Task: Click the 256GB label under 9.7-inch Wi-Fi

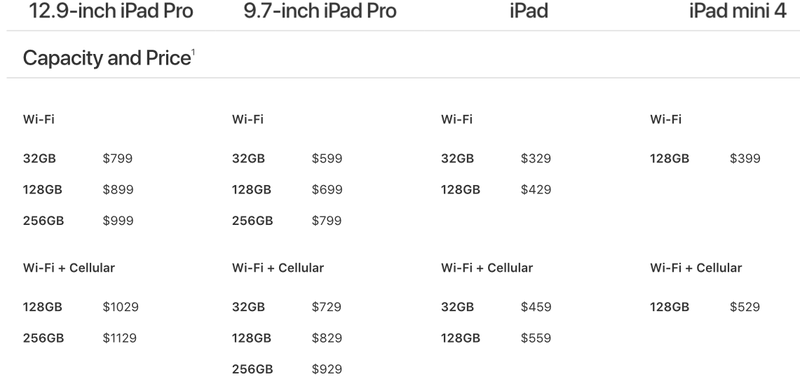Action: pyautogui.click(x=253, y=221)
